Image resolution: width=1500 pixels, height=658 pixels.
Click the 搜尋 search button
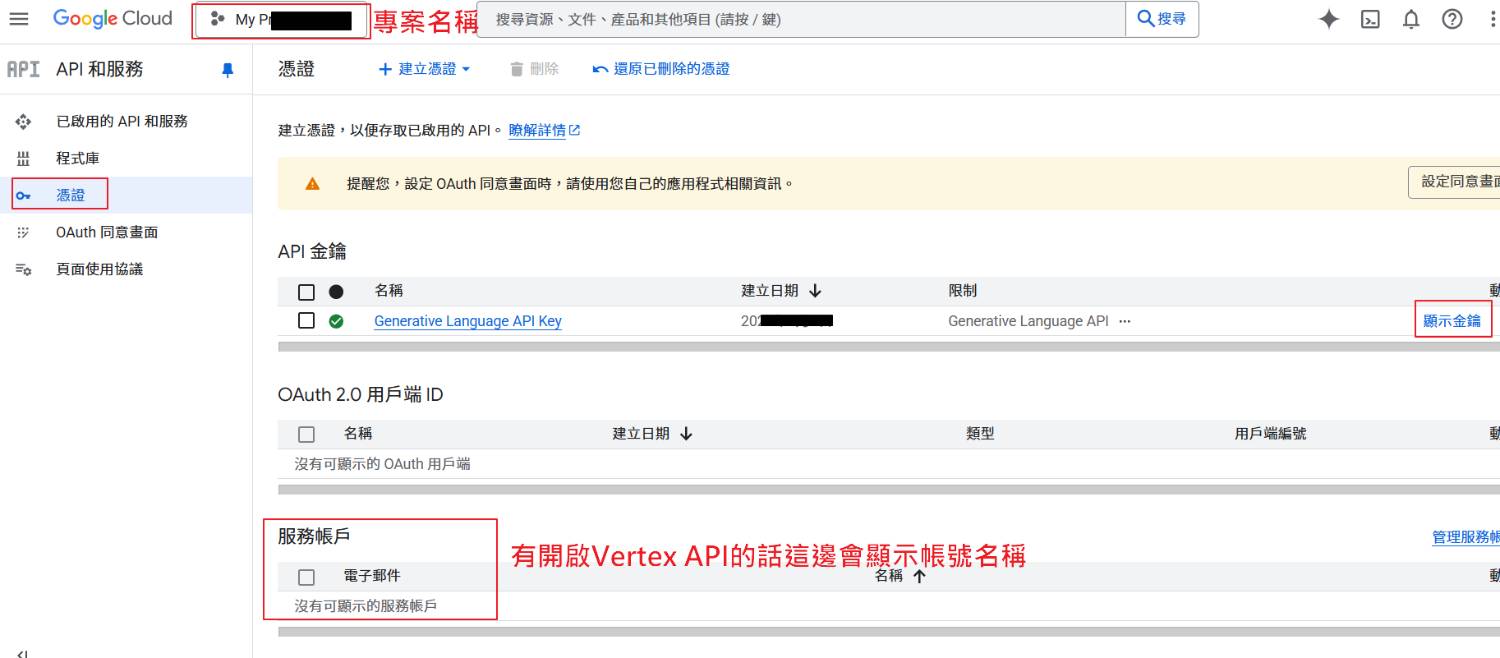pos(1162,19)
